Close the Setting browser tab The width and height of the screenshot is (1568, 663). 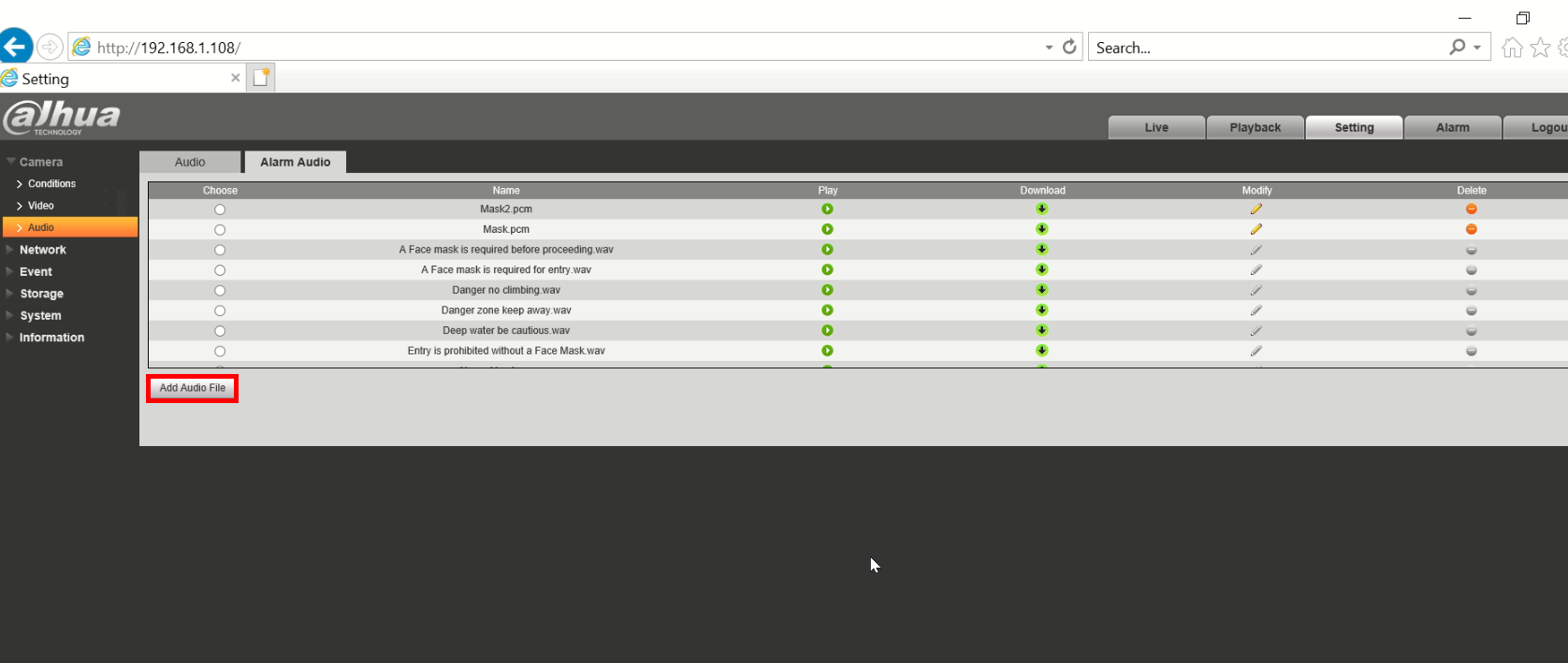click(x=236, y=79)
